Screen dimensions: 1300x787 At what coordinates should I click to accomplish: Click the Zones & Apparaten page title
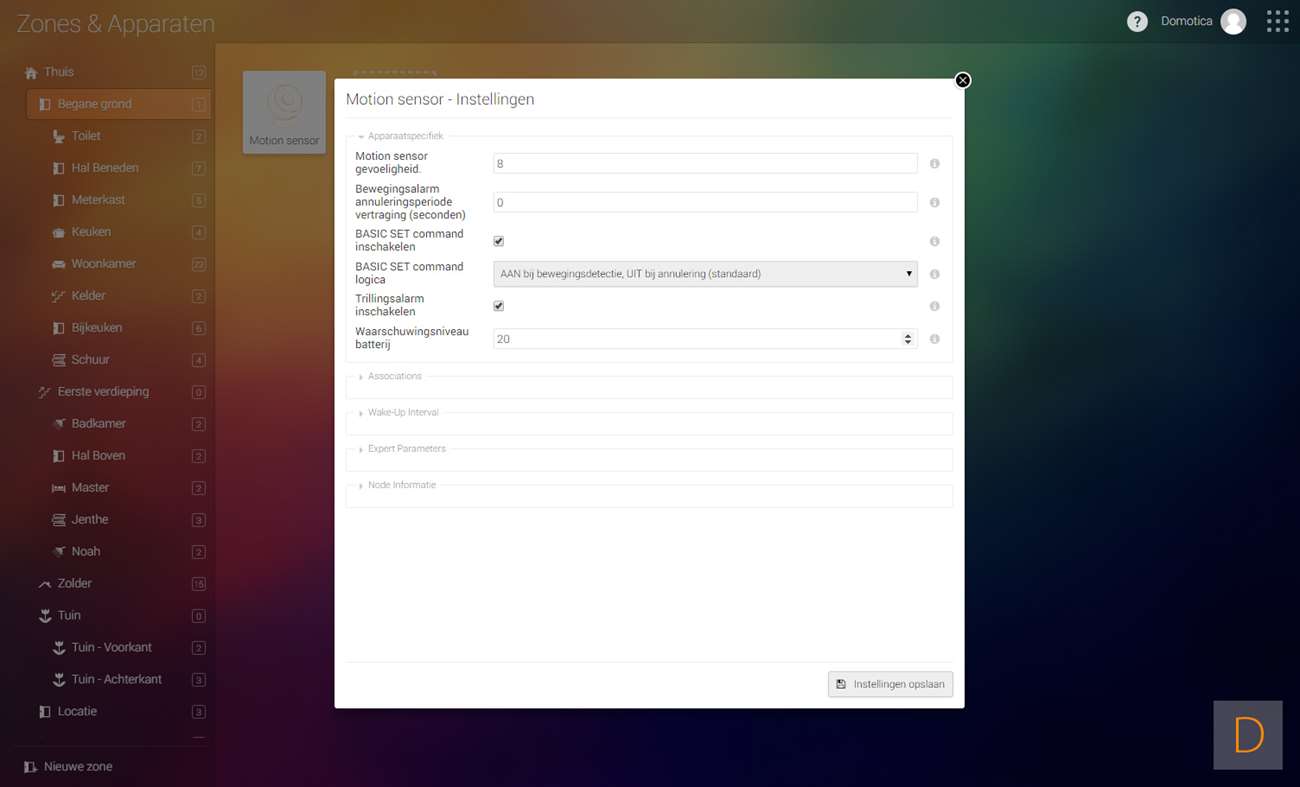click(116, 24)
